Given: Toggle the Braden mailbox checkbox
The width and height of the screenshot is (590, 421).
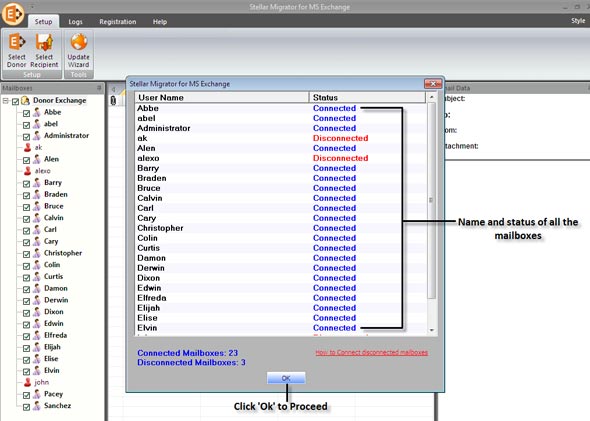Looking at the screenshot, I should click(26, 195).
